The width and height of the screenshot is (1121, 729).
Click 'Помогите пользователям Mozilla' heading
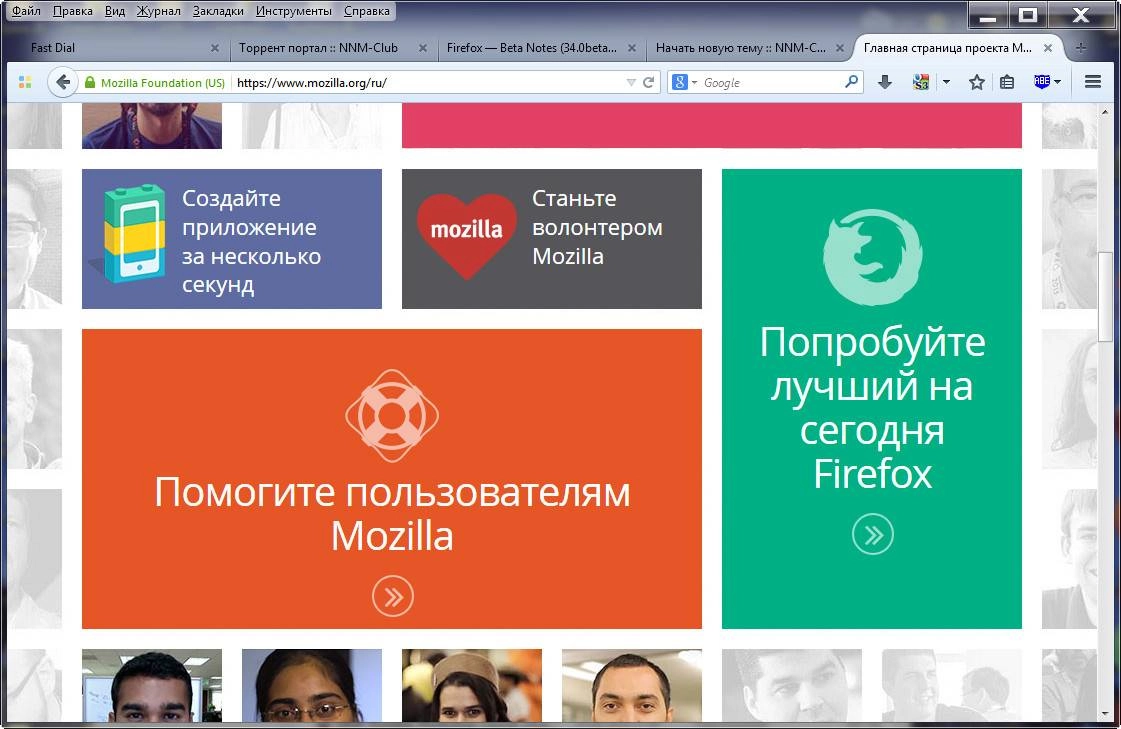click(x=392, y=513)
